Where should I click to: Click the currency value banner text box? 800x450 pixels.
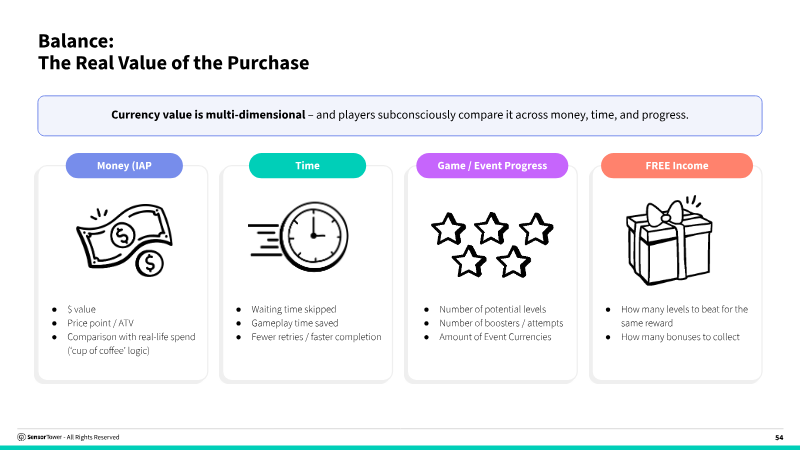point(399,115)
